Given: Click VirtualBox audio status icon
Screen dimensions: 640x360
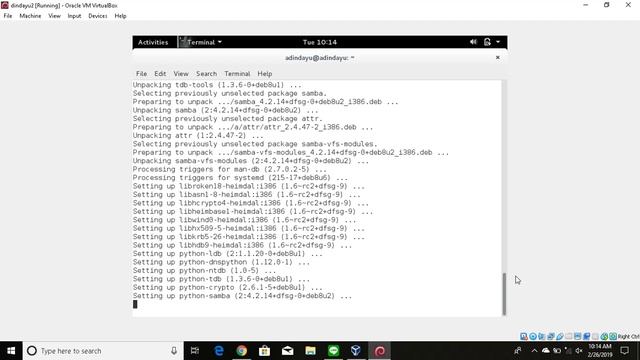Looking at the screenshot, I should pos(542,336).
